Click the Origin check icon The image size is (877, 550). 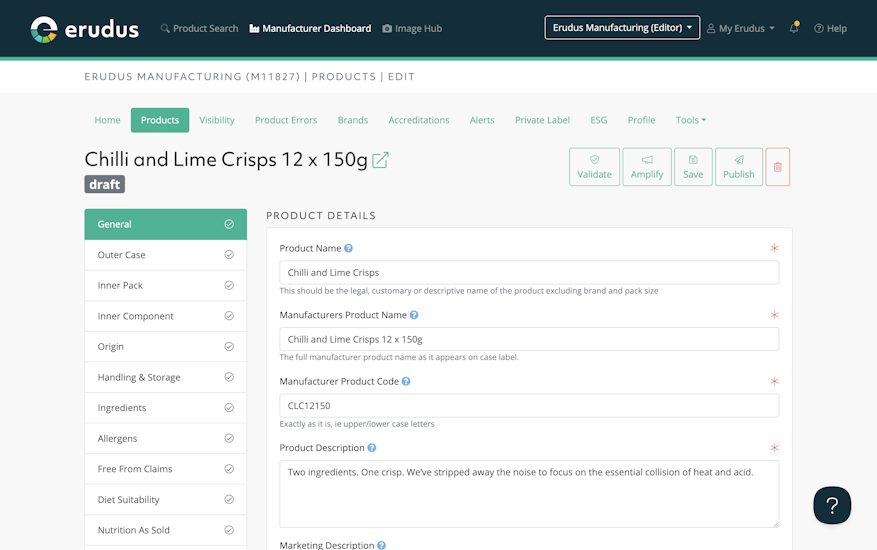pyautogui.click(x=229, y=347)
